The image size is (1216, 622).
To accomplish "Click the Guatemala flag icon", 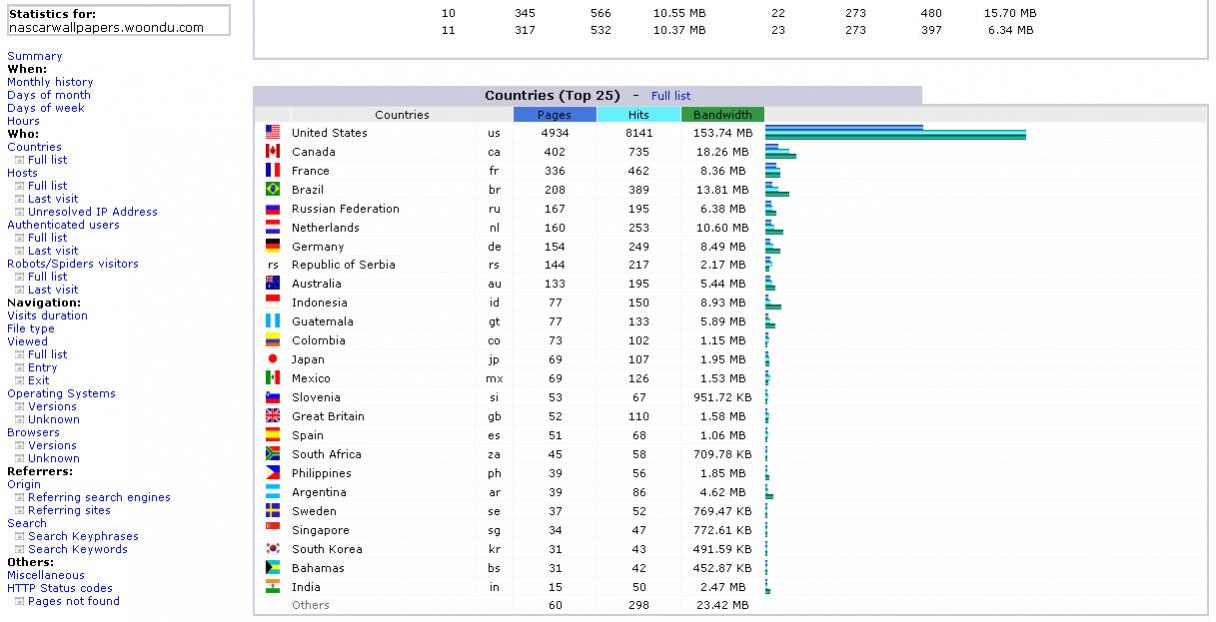I will (x=272, y=321).
